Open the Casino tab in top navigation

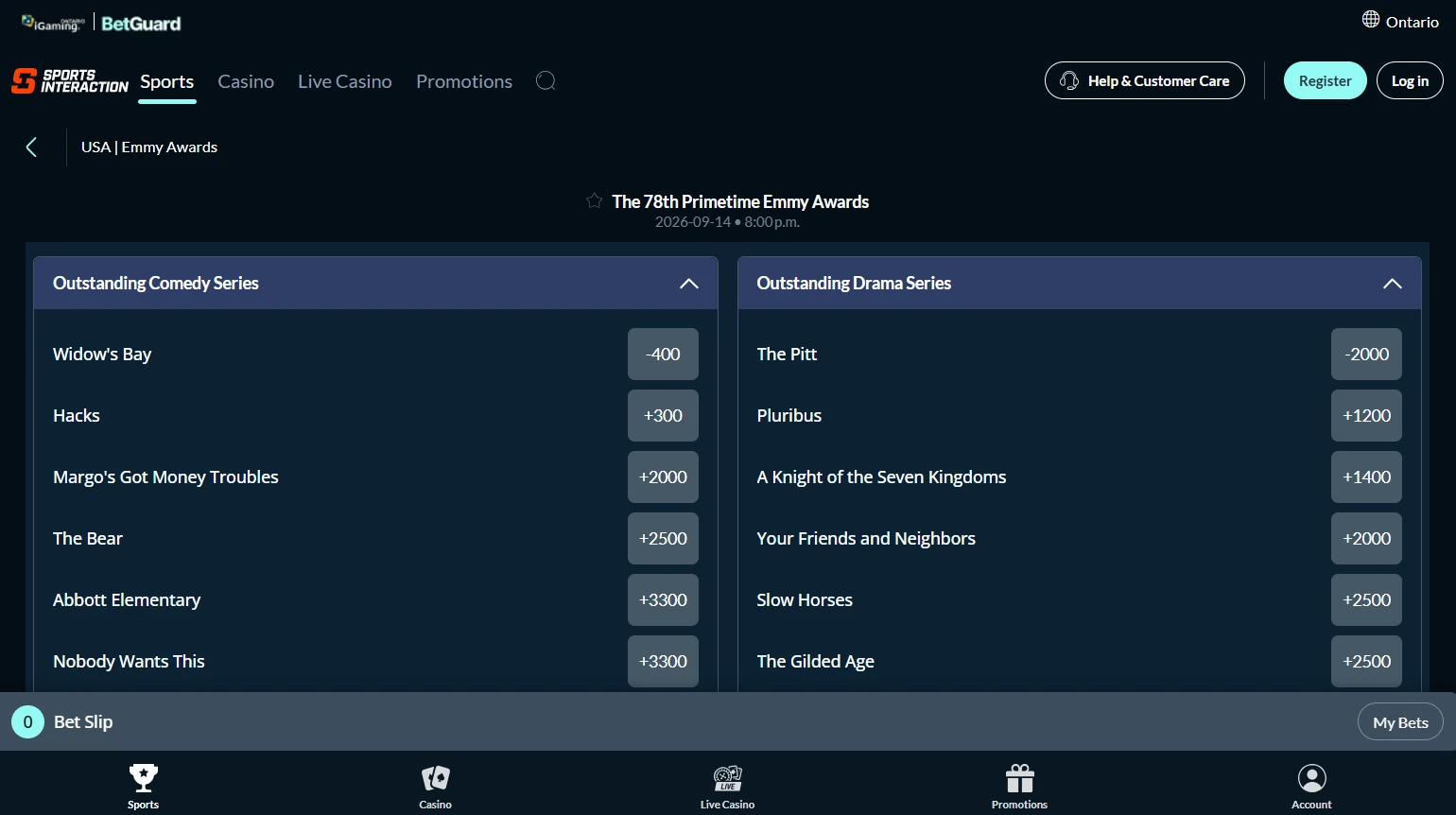coord(246,81)
